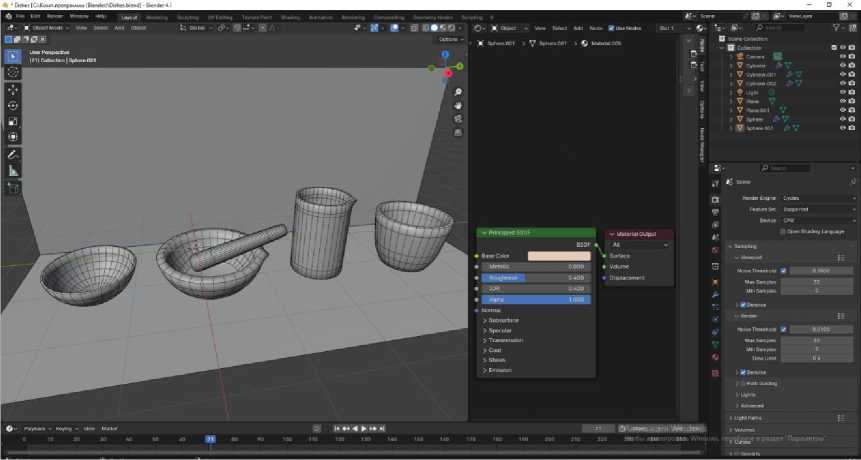Select Sphere.001 in the outliner
Screen dimensions: 861x460
point(759,128)
